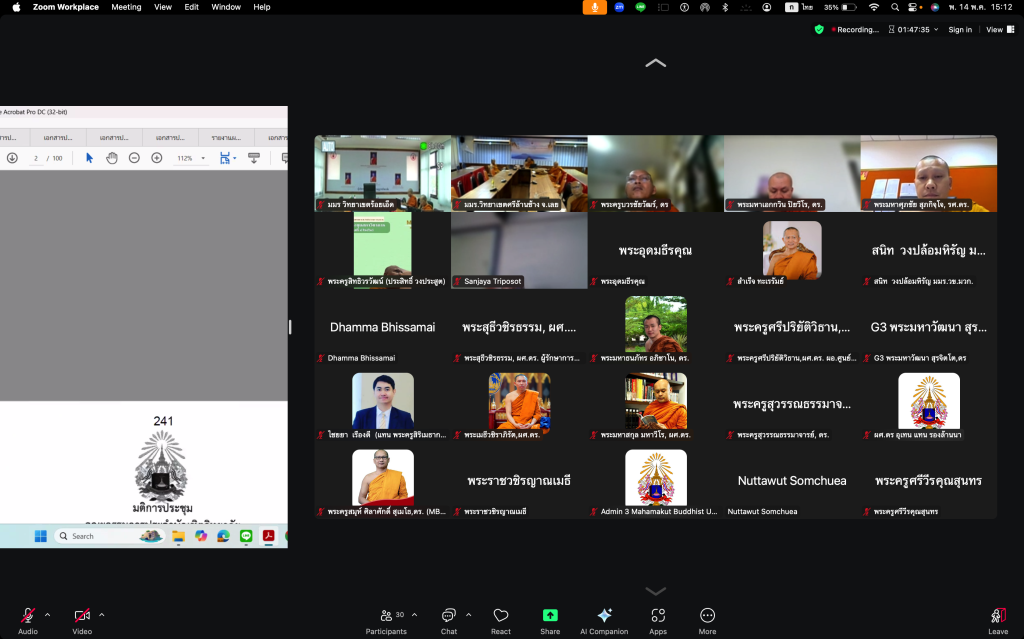Switch to the รายงานผ... tab in shared Acrobat
The width and height of the screenshot is (1024, 639).
click(x=227, y=138)
